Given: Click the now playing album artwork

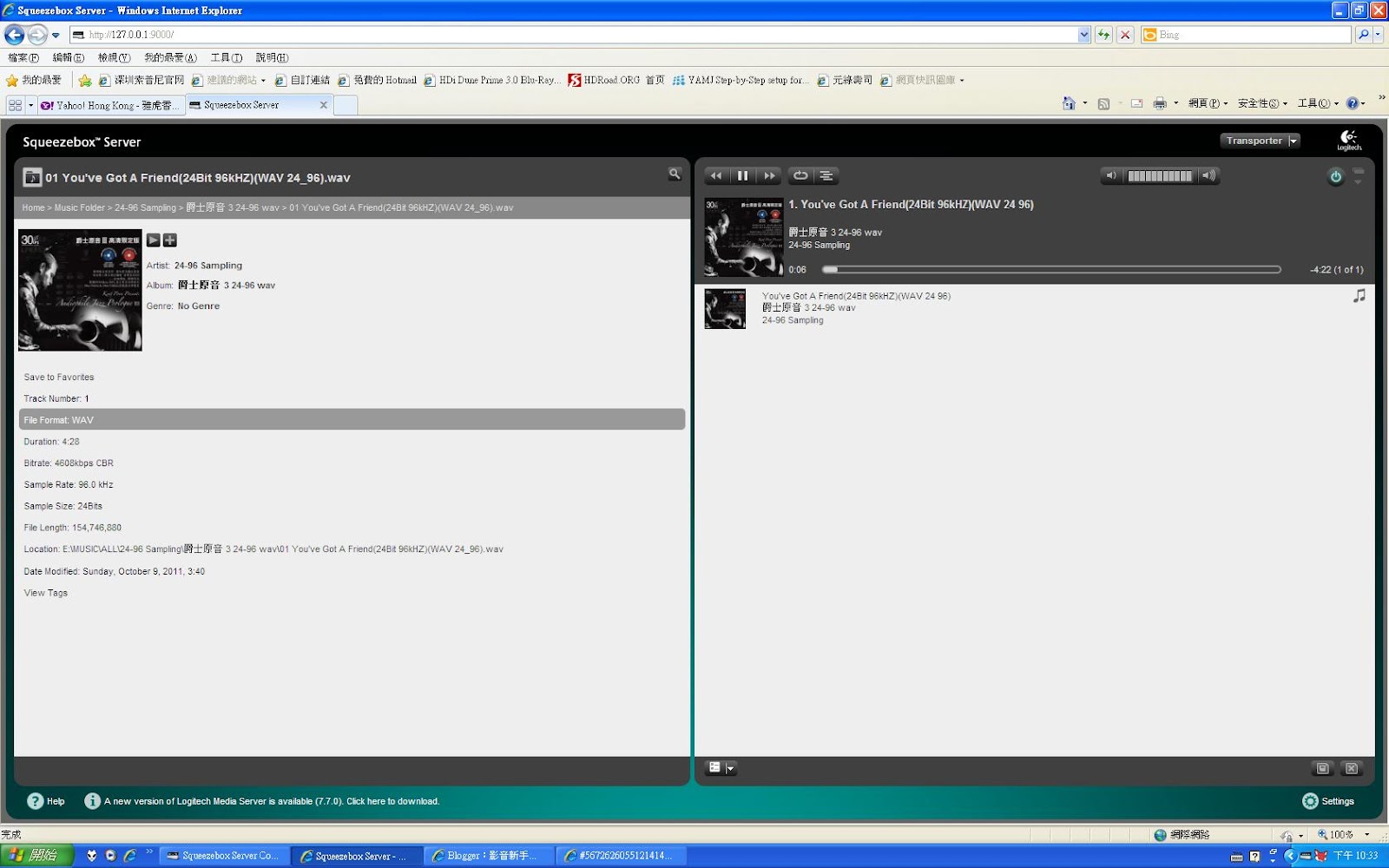Looking at the screenshot, I should pyautogui.click(x=743, y=237).
